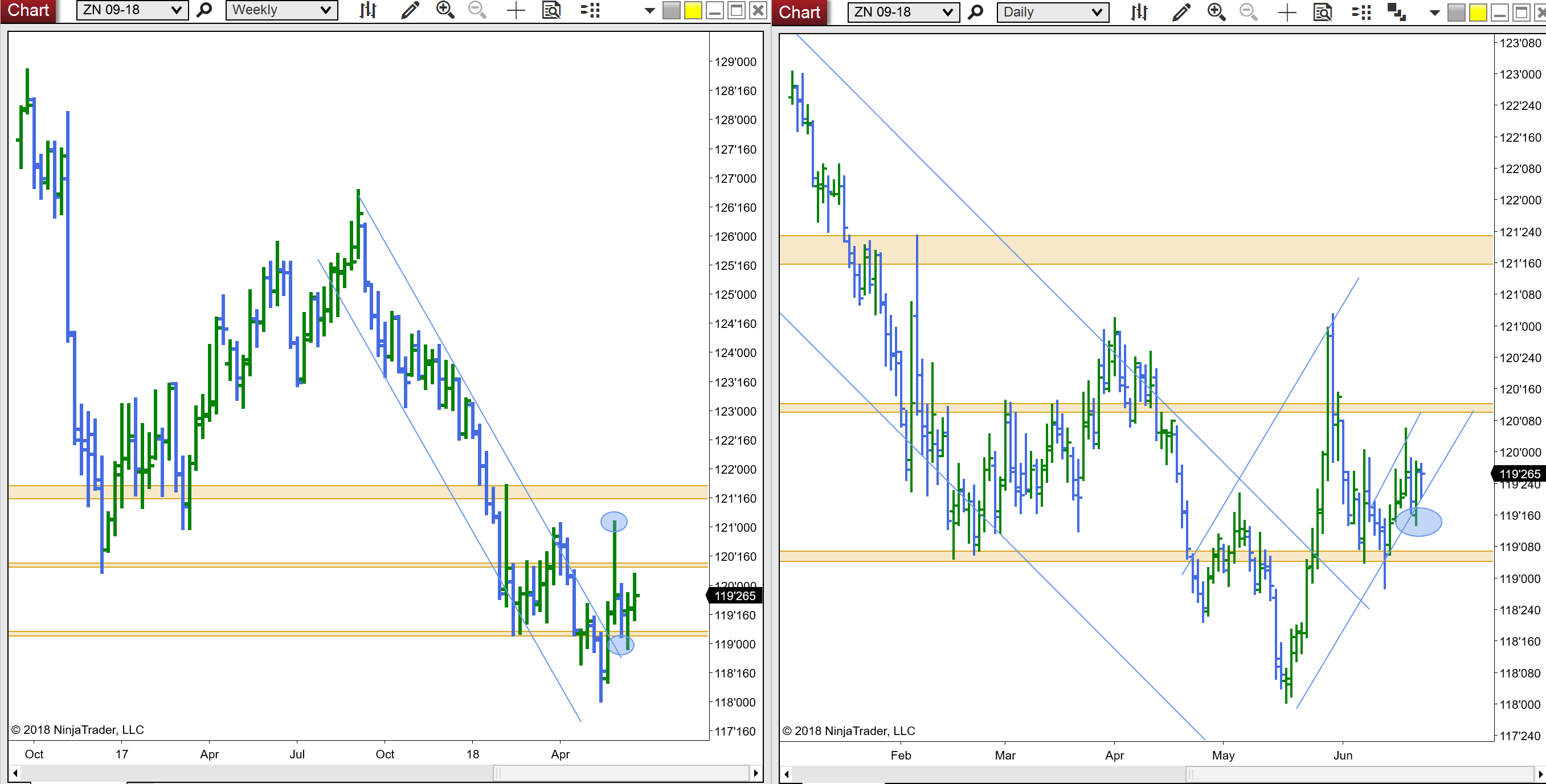Viewport: 1546px width, 784px height.
Task: Click the gray link swatch in Daily chart
Action: 1457,12
